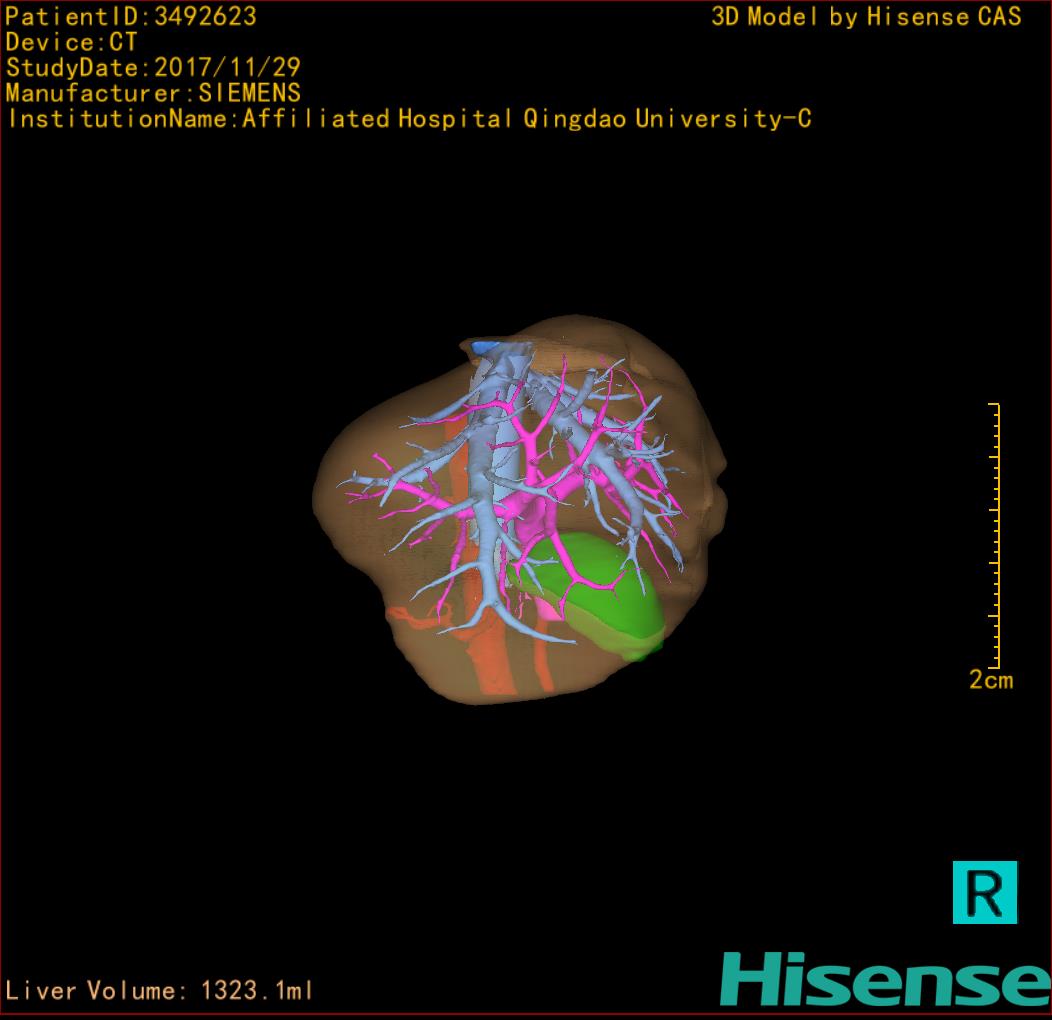Select the StudyDate:2017/11/29 text
This screenshot has width=1052, height=1020.
[x=153, y=67]
